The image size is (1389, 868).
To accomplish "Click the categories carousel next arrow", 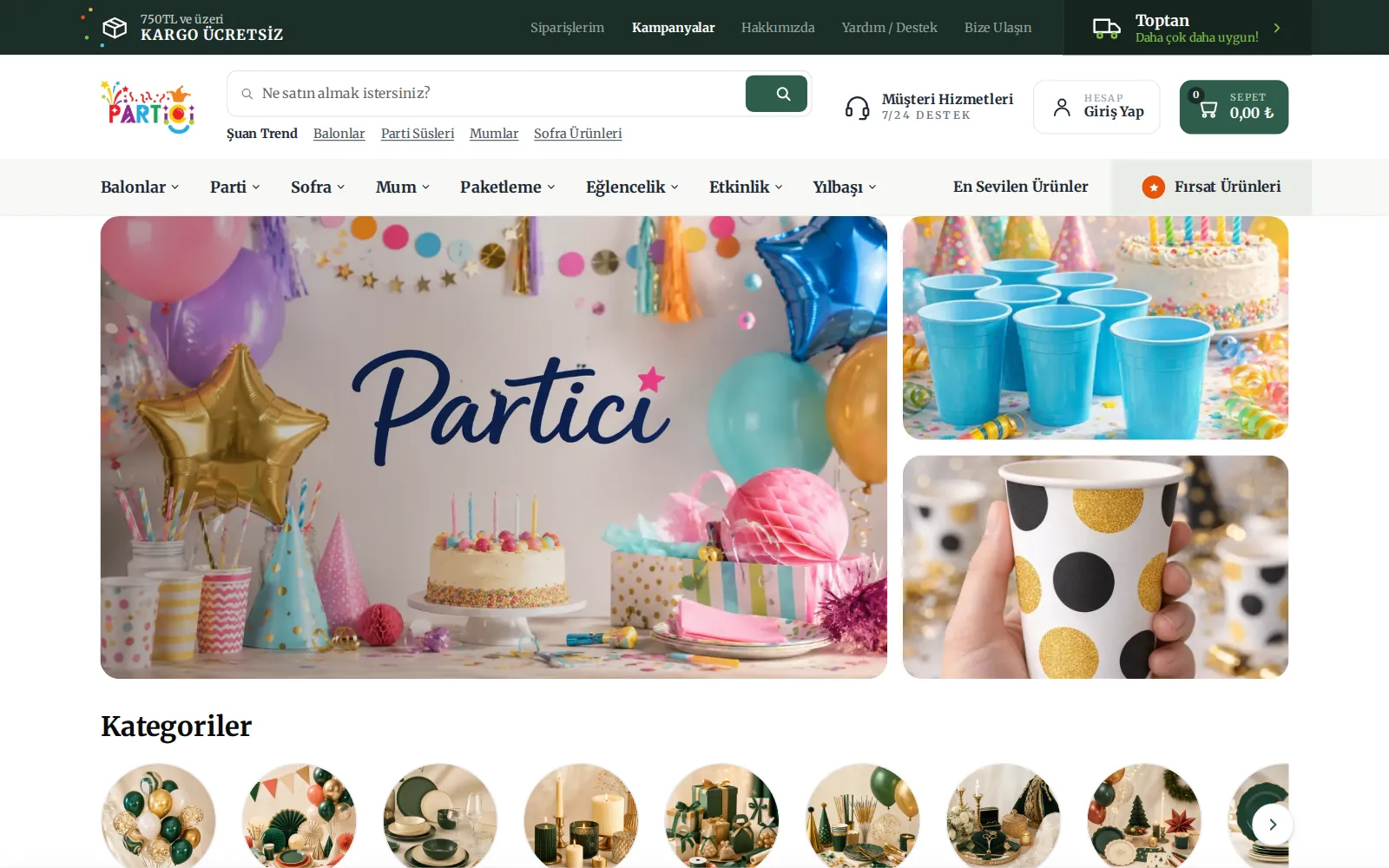I will tap(1272, 825).
